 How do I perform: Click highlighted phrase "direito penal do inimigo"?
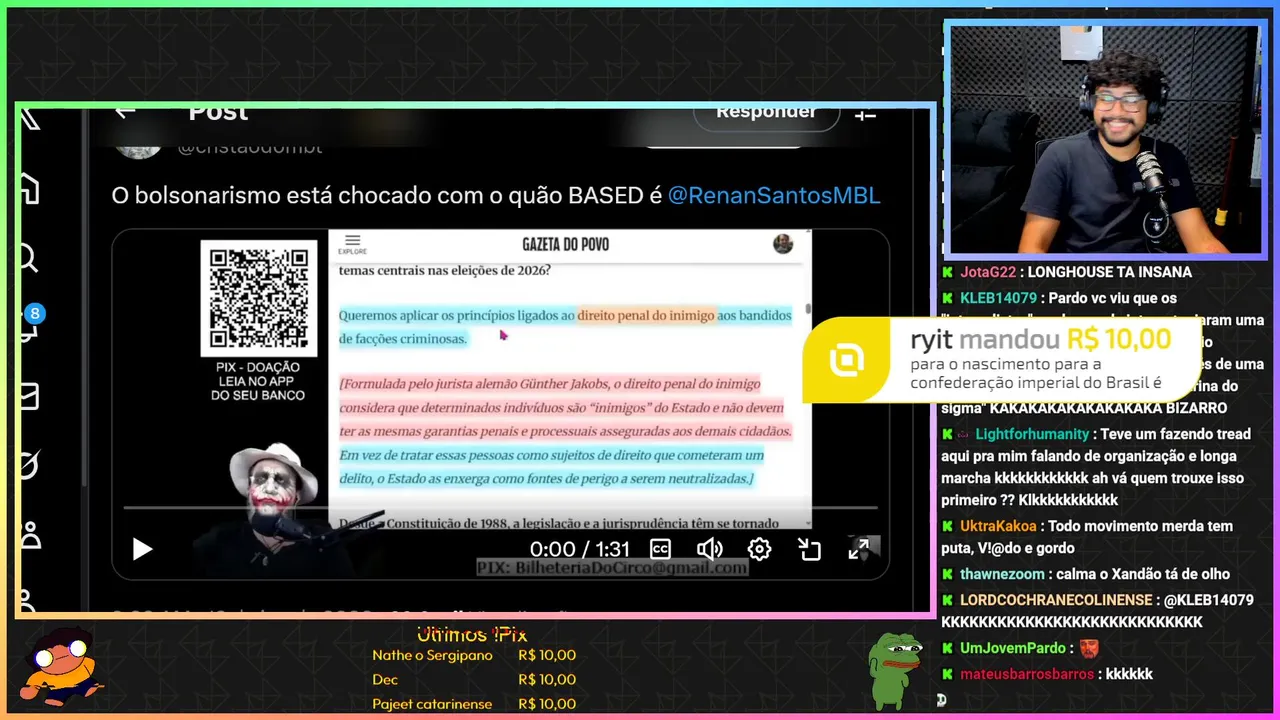tap(646, 315)
